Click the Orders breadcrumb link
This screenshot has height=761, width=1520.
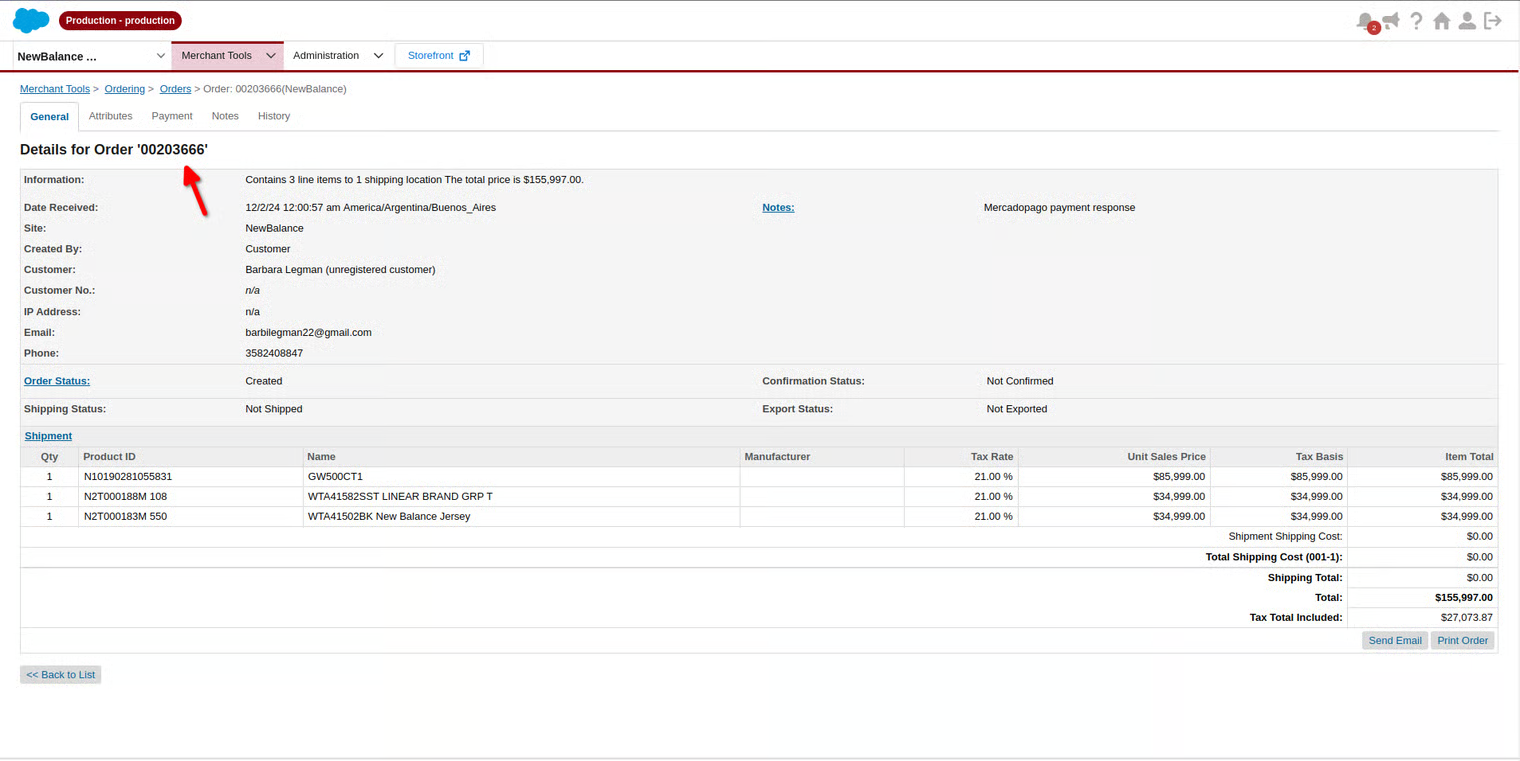pyautogui.click(x=175, y=89)
